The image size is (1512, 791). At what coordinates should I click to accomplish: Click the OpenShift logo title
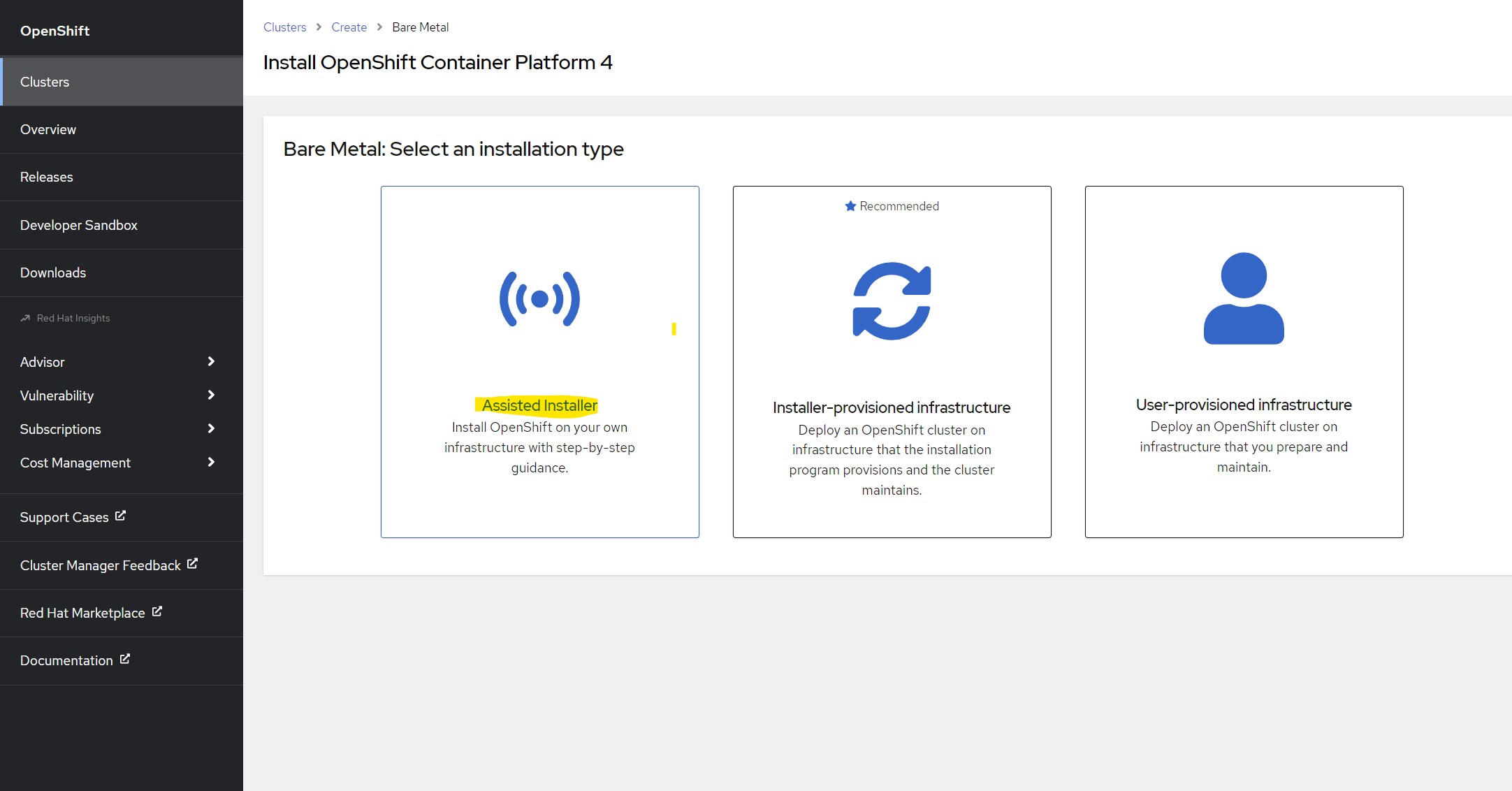pyautogui.click(x=54, y=31)
